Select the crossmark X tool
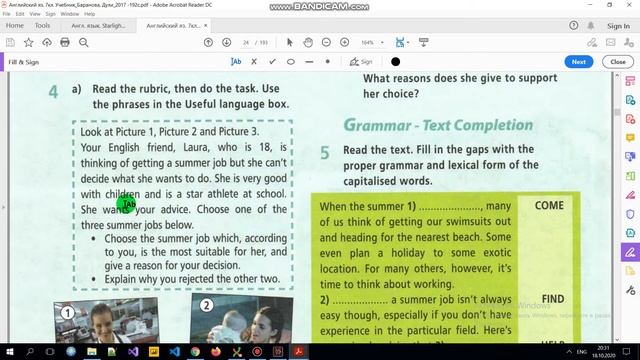This screenshot has width=640, height=360. point(254,62)
